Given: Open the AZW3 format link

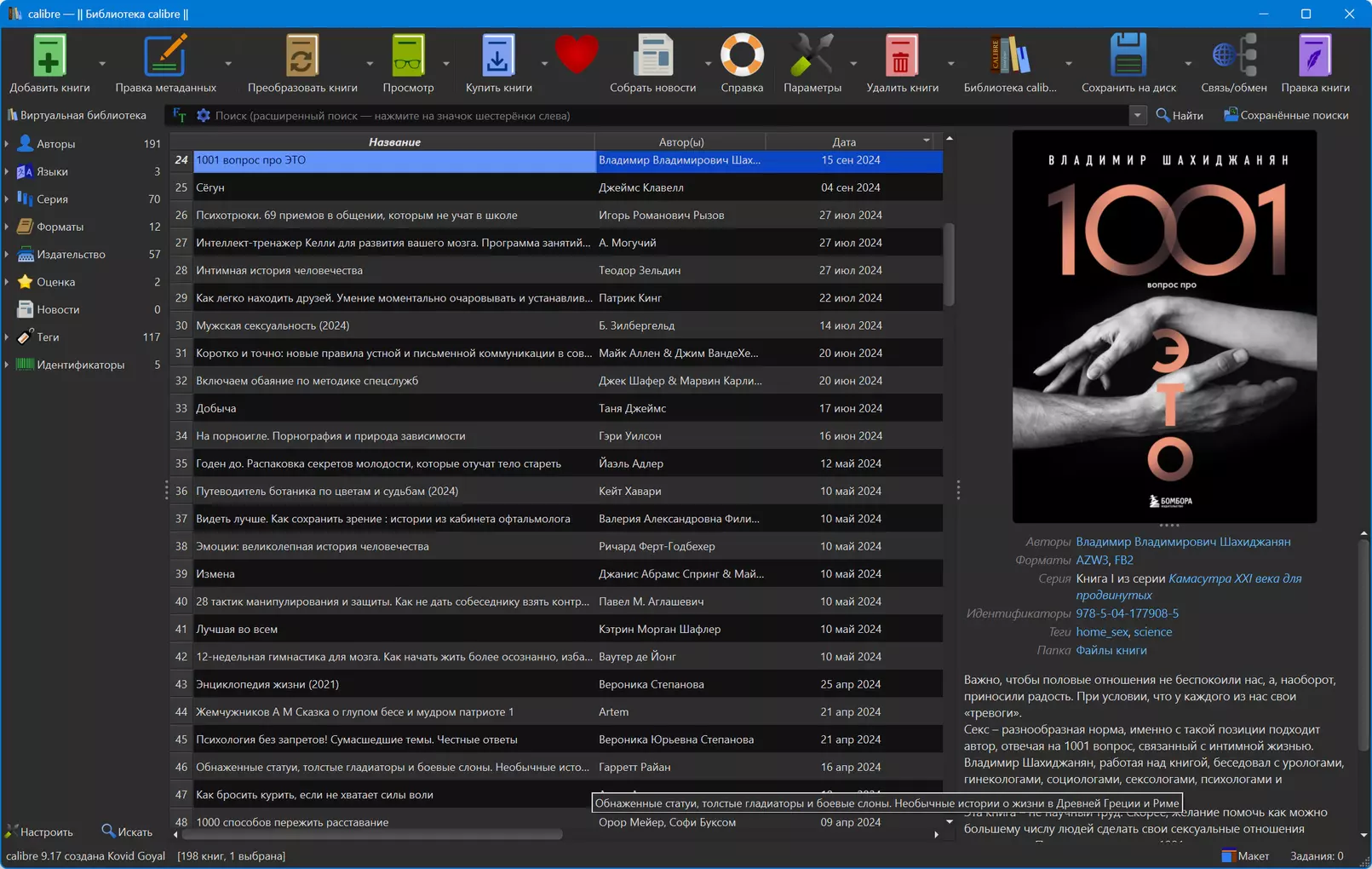Looking at the screenshot, I should tap(1092, 560).
